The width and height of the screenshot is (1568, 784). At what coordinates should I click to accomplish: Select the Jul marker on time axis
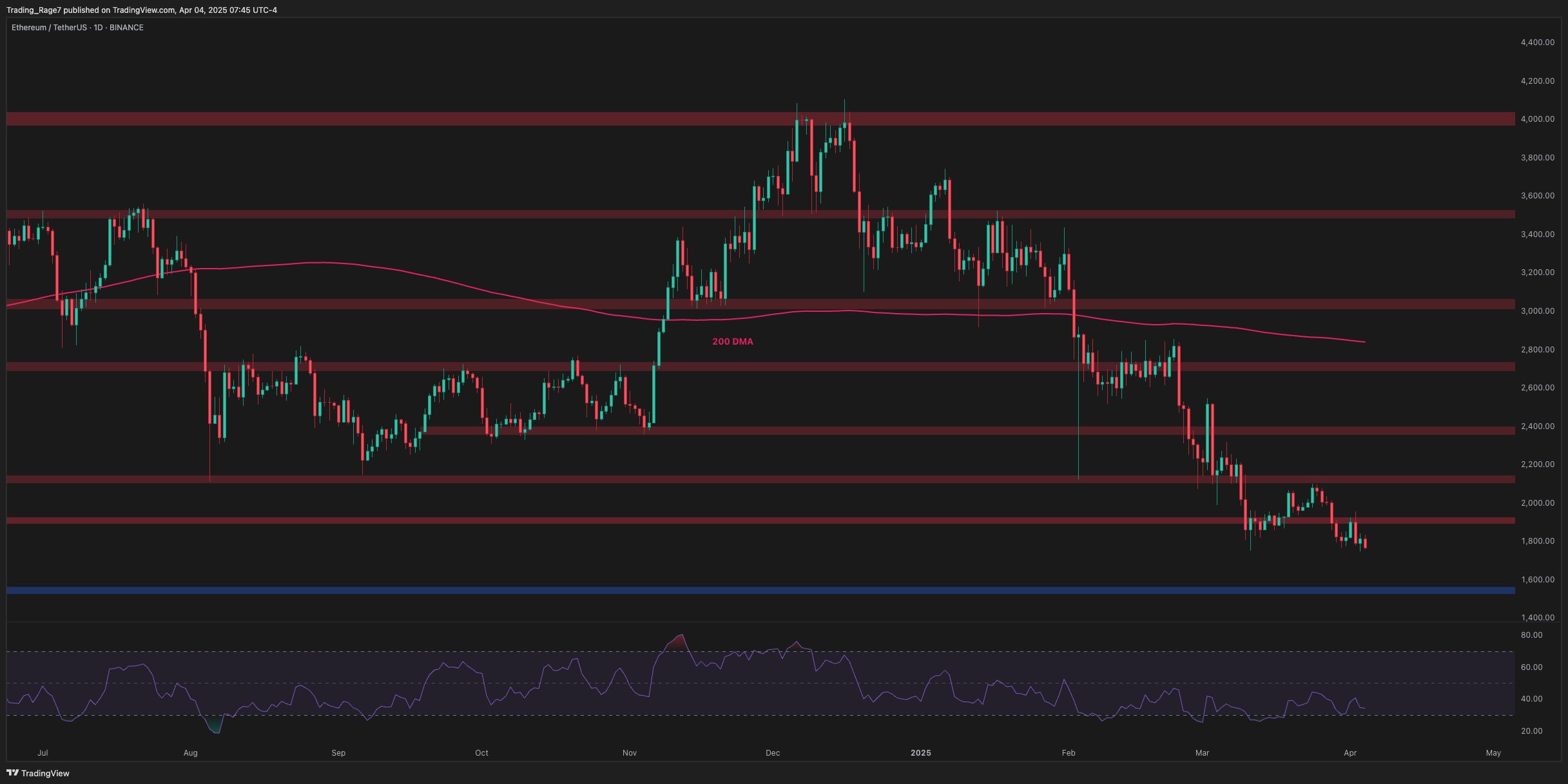(x=43, y=753)
